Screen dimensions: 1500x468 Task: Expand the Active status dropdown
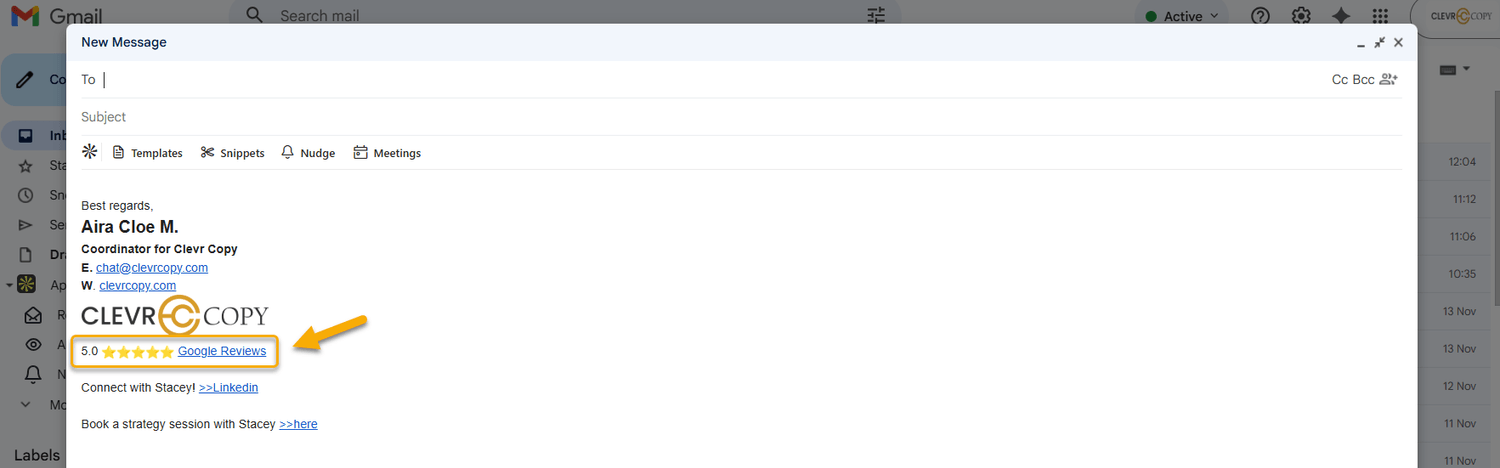click(1183, 16)
